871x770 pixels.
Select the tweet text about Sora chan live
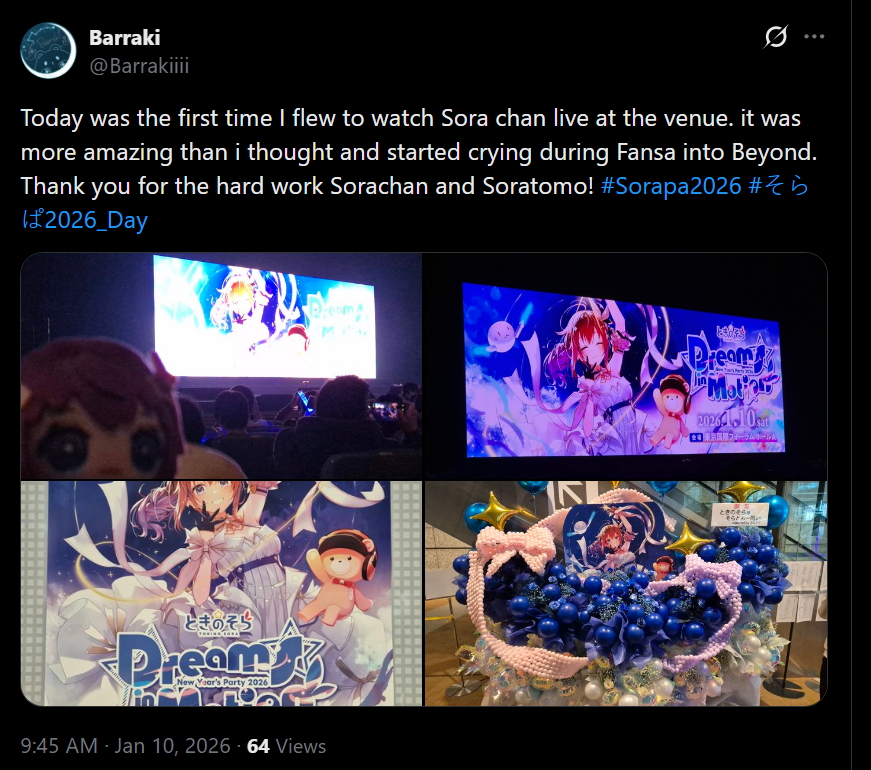(419, 169)
